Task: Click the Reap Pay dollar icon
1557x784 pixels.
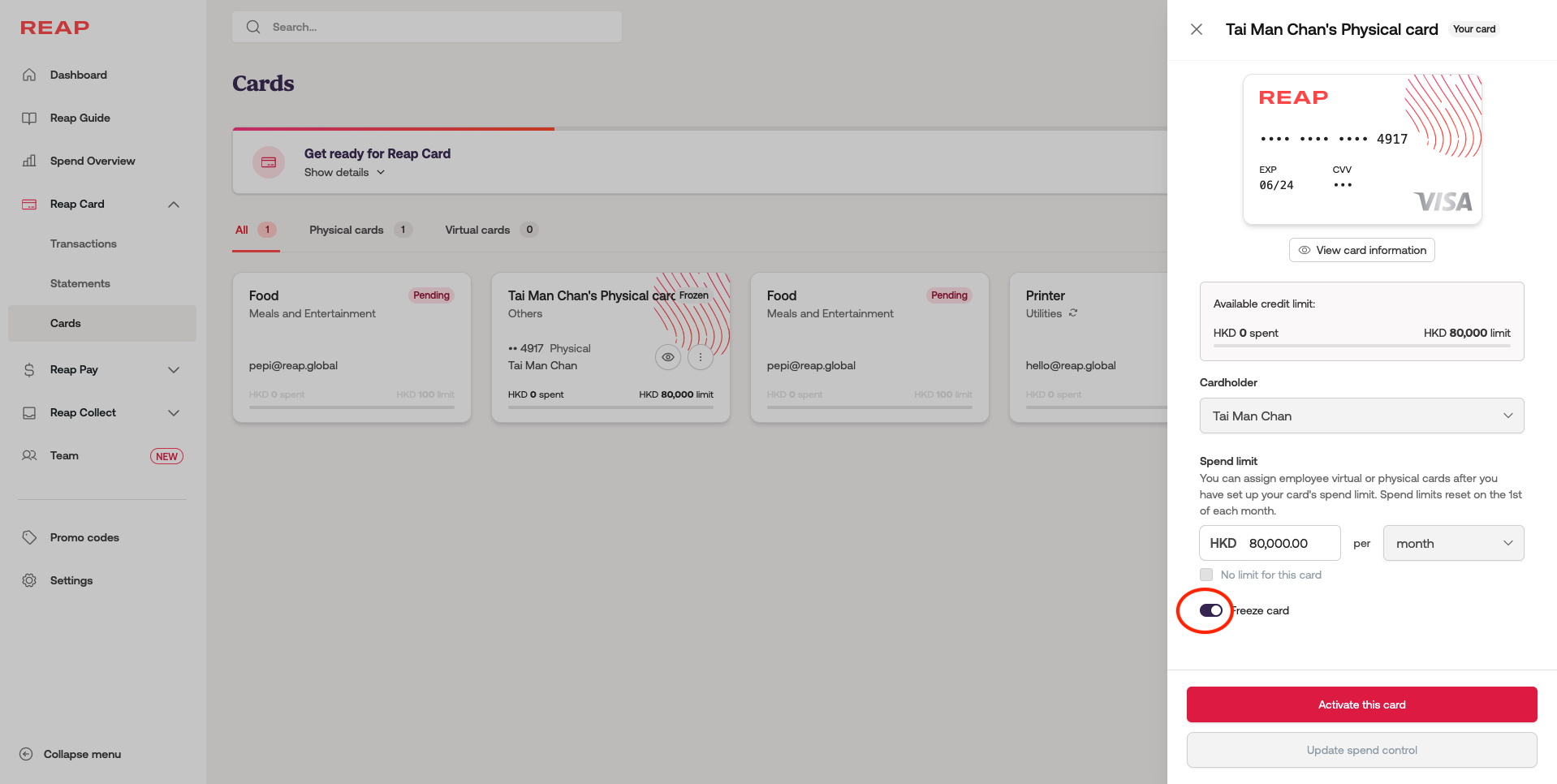Action: pos(29,370)
